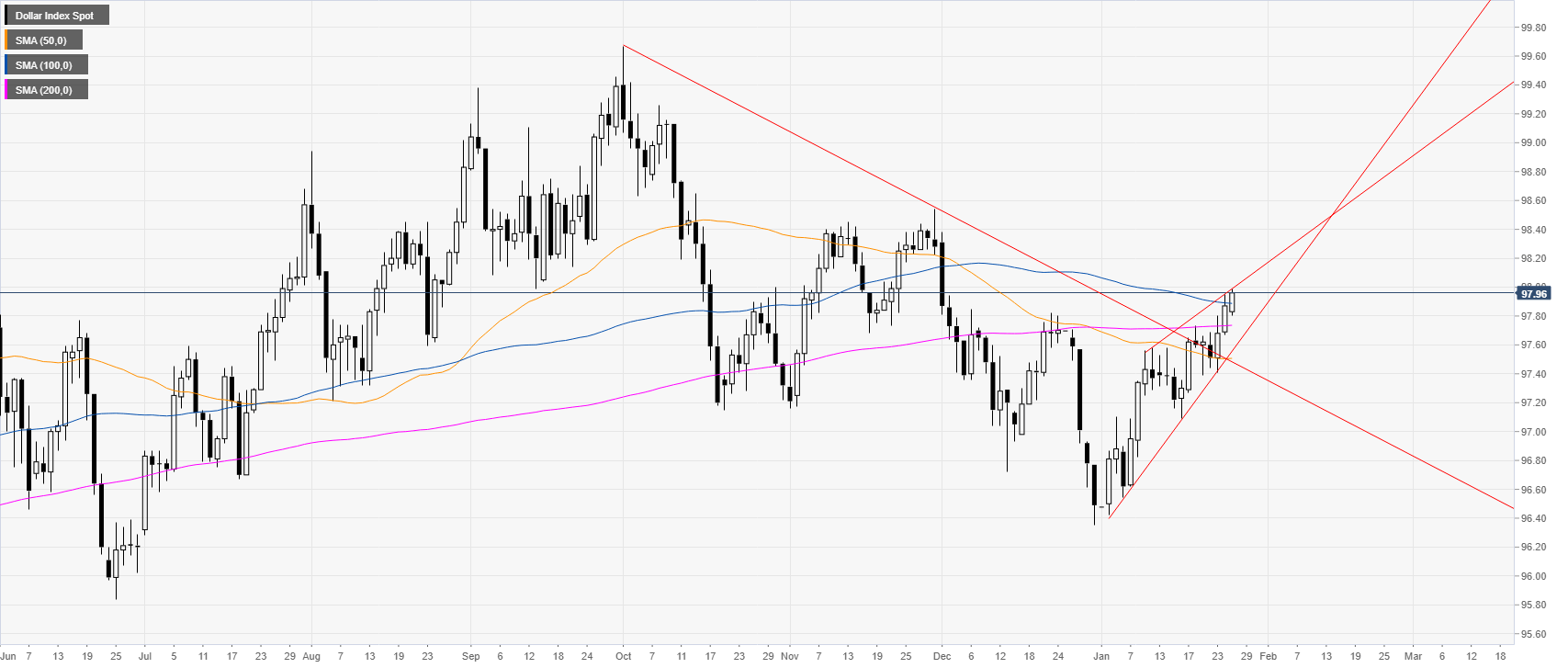The width and height of the screenshot is (1568, 668).
Task: Click the 98.60 price axis label
Action: 1533,201
